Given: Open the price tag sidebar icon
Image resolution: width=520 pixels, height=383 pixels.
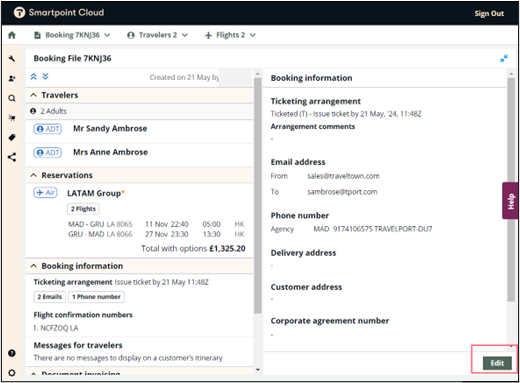Looking at the screenshot, I should [x=12, y=137].
